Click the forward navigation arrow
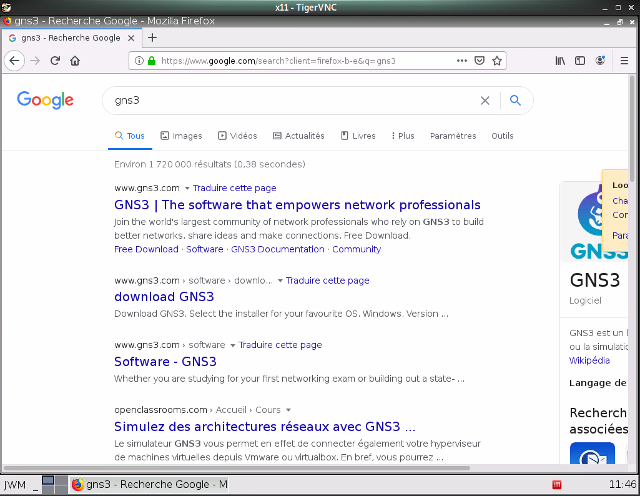This screenshot has height=496, width=640. tap(35, 61)
